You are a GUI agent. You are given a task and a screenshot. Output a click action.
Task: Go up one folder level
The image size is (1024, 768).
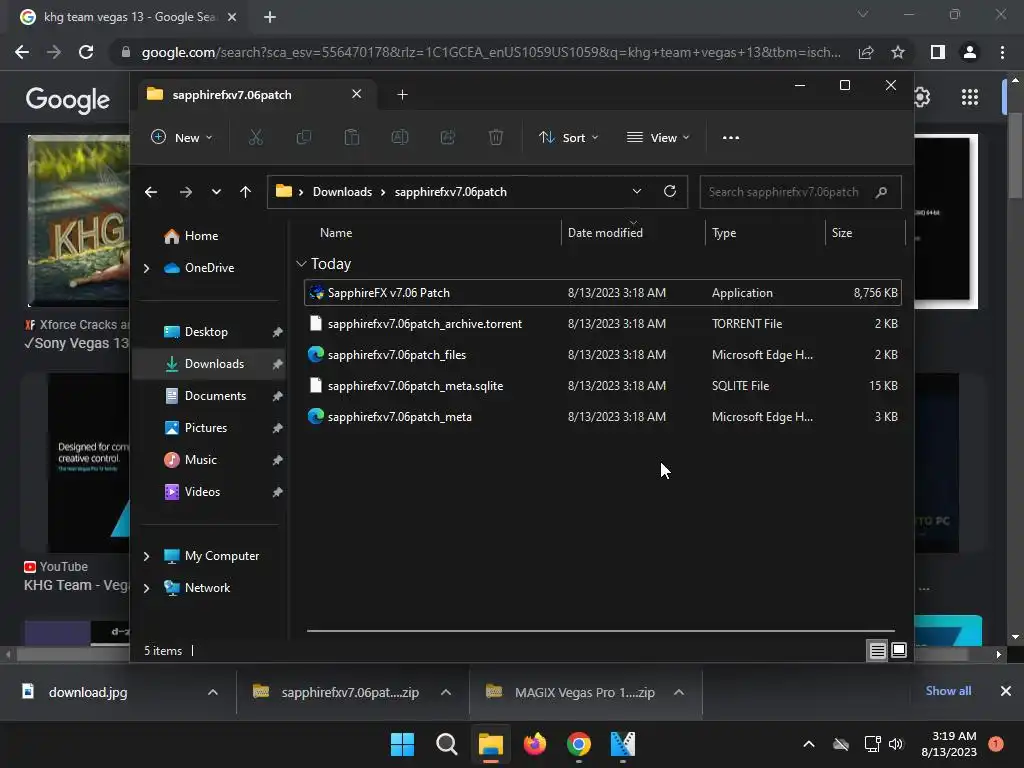(x=246, y=192)
